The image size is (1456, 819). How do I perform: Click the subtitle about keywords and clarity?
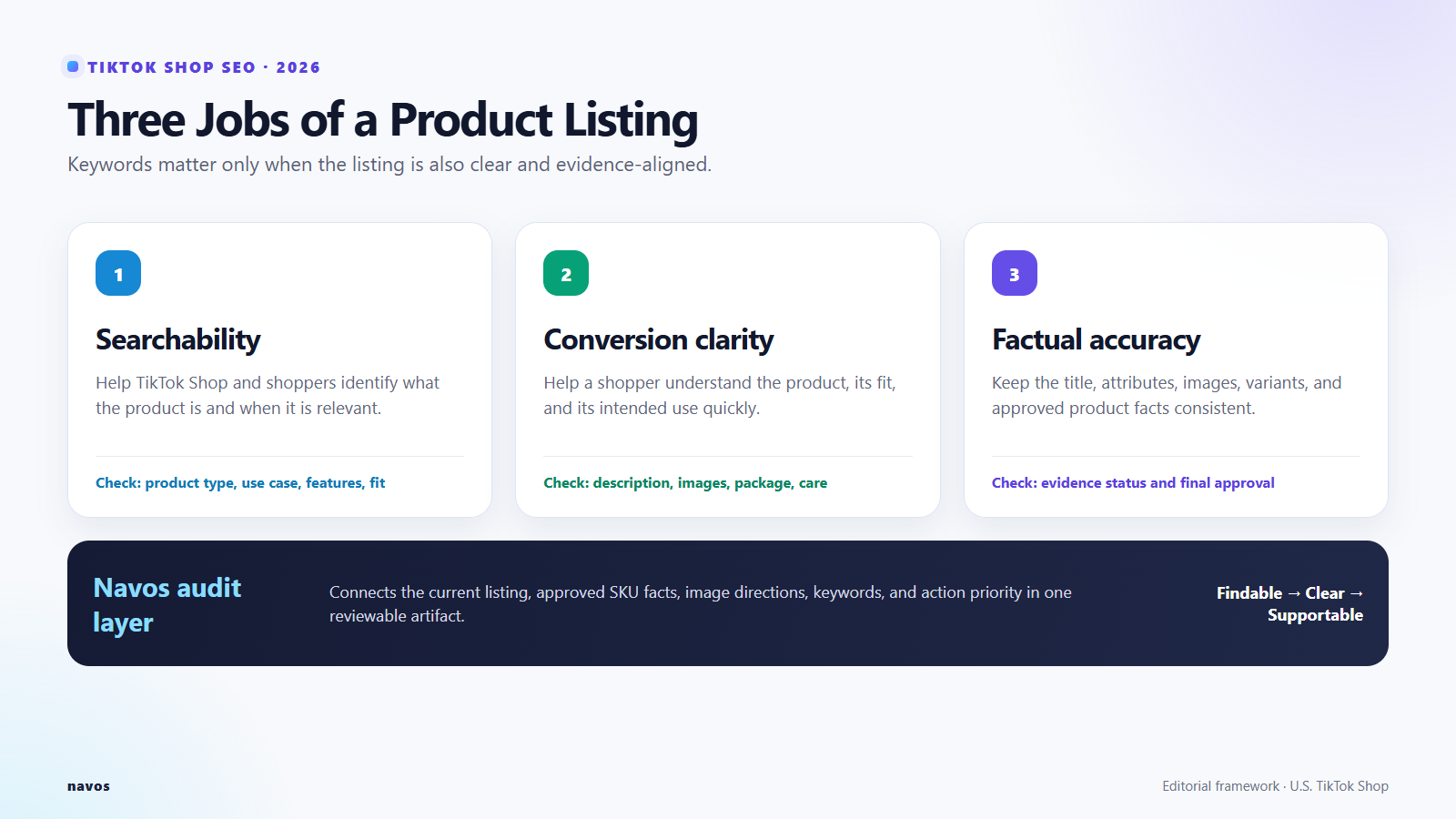(389, 165)
